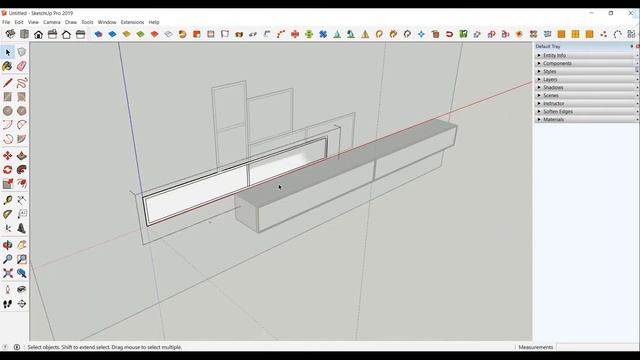Viewport: 640px width, 360px height.
Task: Pick the Dimensions tool
Action: pyautogui.click(x=22, y=200)
